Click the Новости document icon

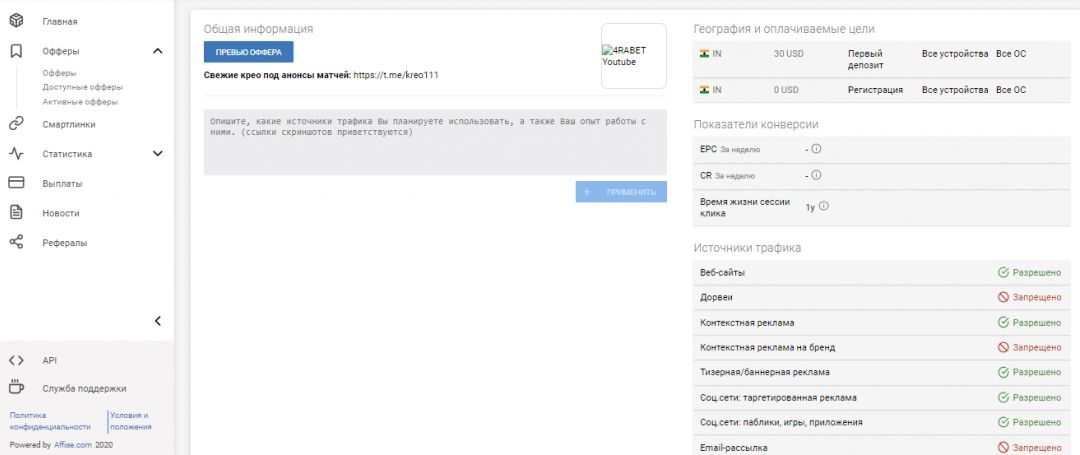(x=16, y=212)
